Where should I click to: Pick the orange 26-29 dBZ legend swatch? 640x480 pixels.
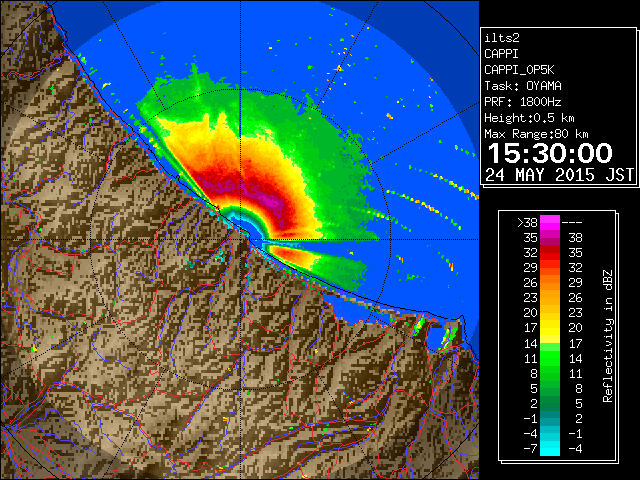coord(550,283)
